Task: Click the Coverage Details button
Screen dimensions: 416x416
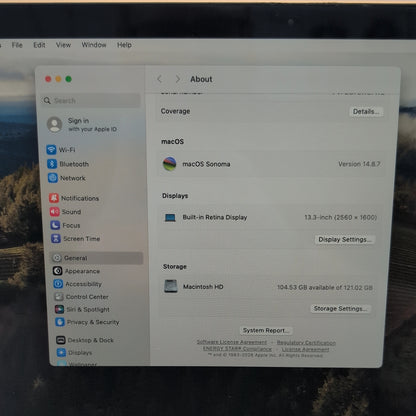Action: coord(366,112)
